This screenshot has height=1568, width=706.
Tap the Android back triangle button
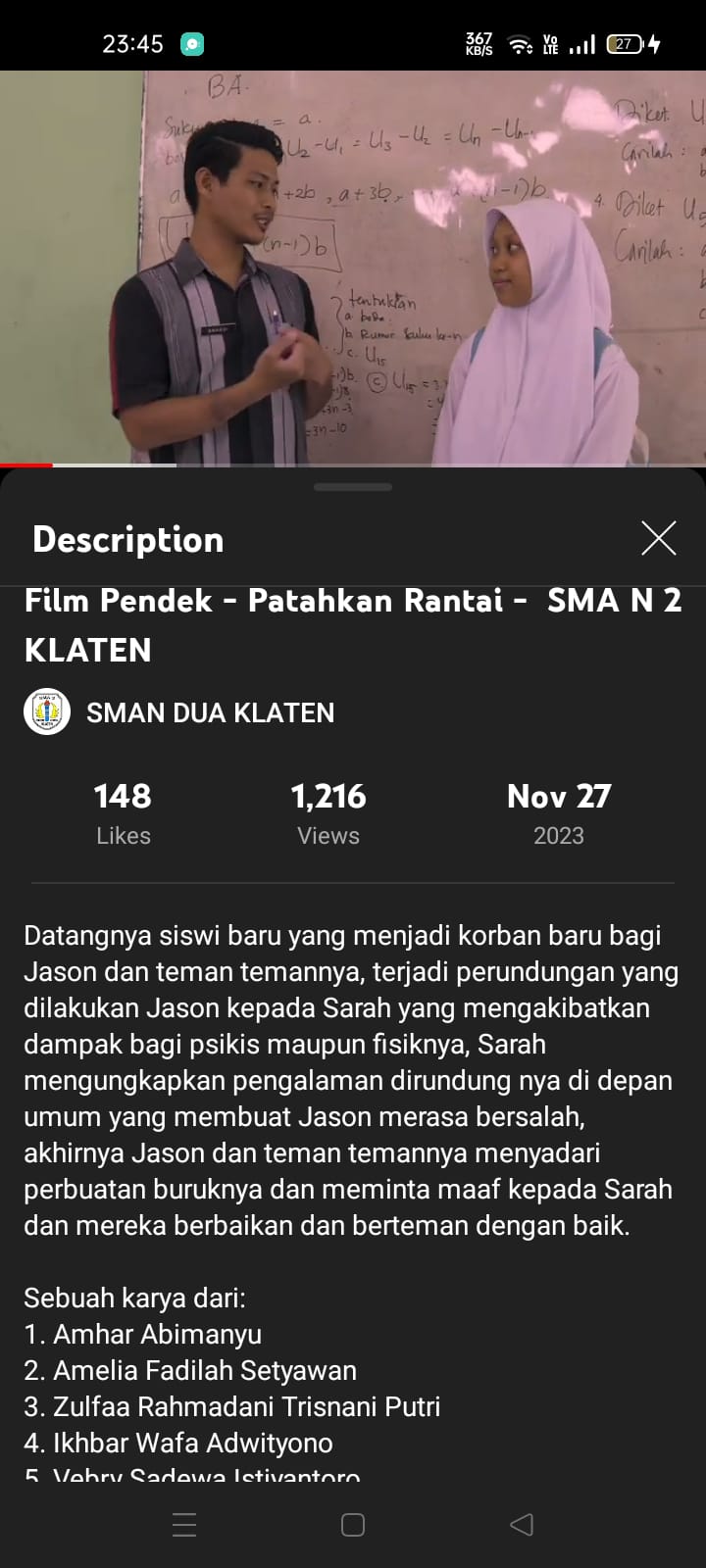coord(522,1525)
